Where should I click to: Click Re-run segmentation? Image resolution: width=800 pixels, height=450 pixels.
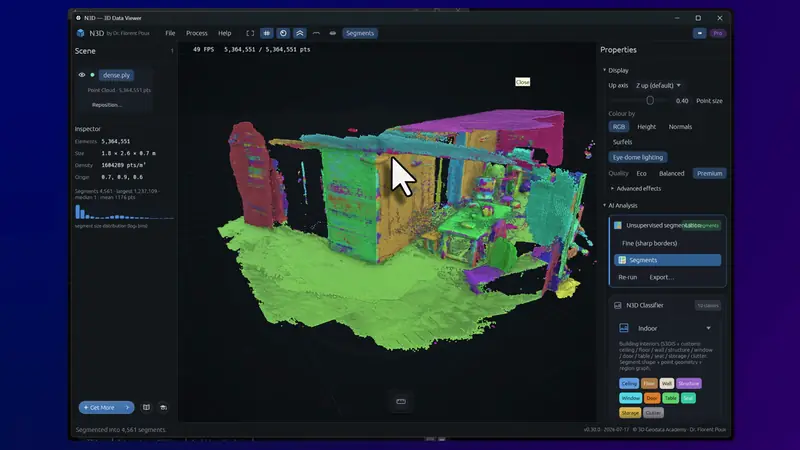pyautogui.click(x=628, y=278)
